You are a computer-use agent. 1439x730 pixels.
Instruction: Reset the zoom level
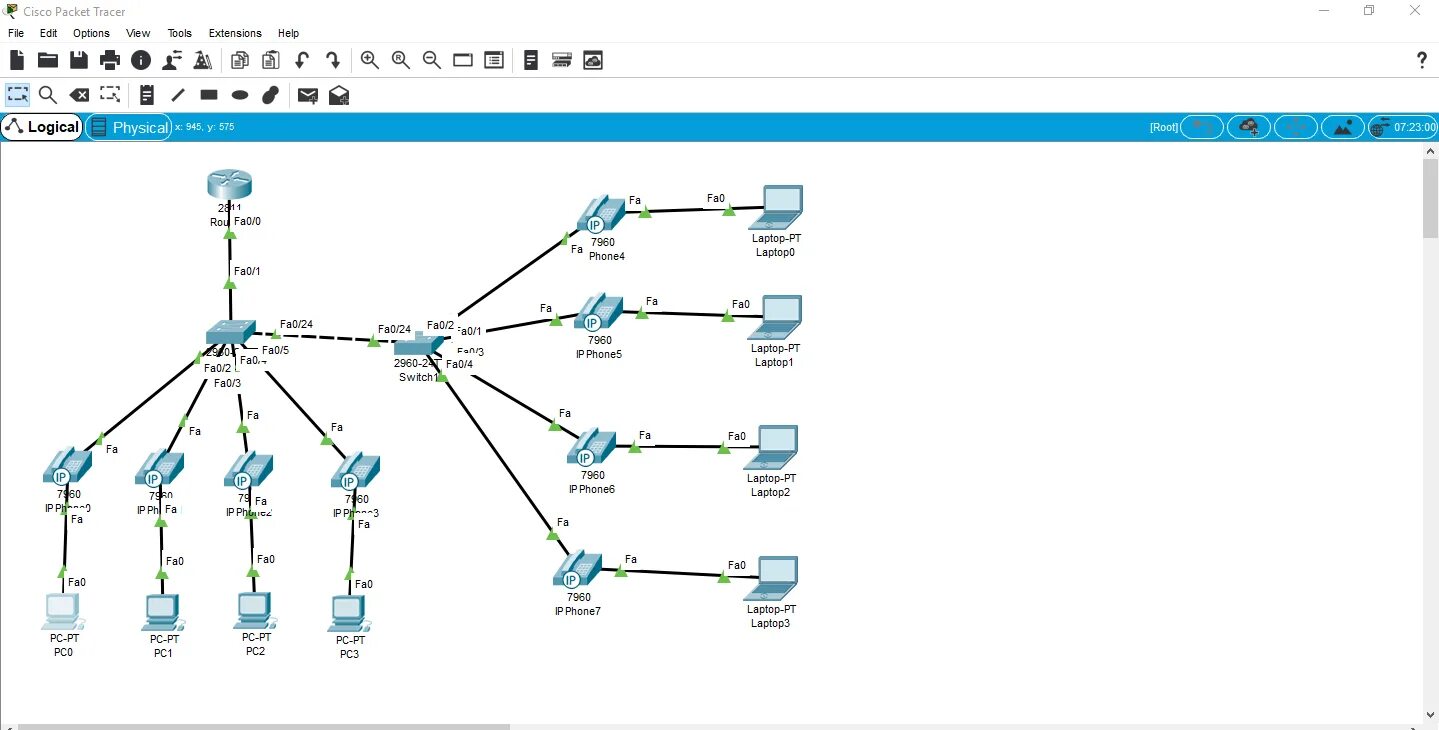coord(401,61)
